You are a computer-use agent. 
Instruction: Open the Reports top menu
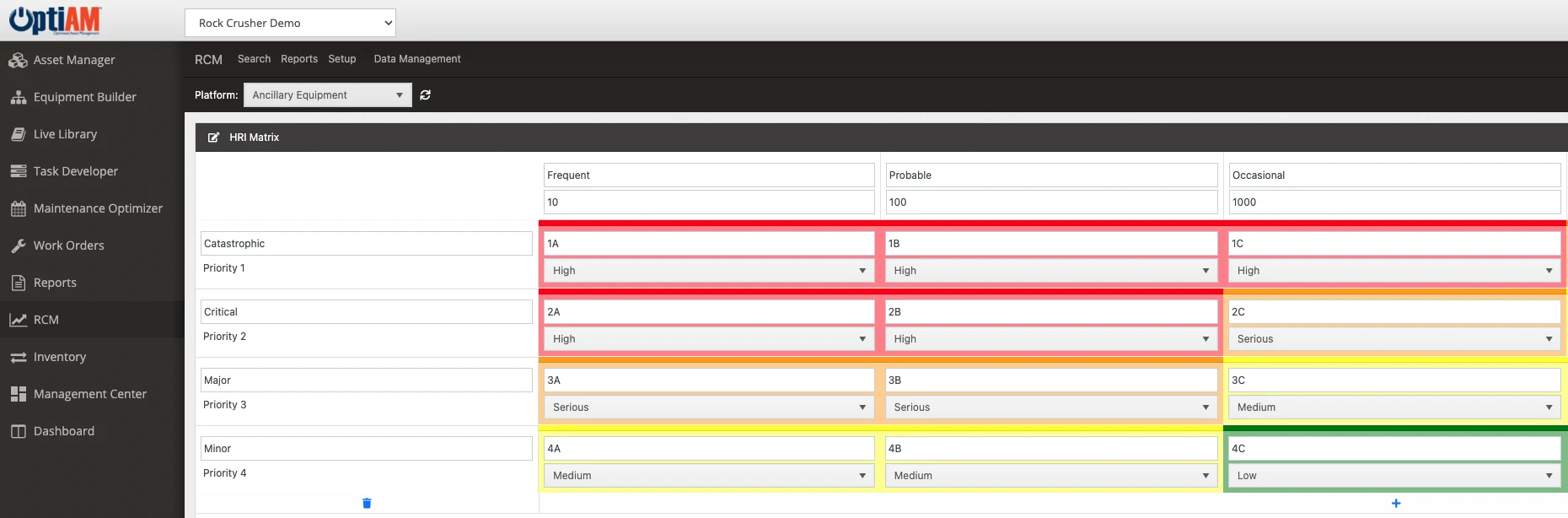(299, 59)
